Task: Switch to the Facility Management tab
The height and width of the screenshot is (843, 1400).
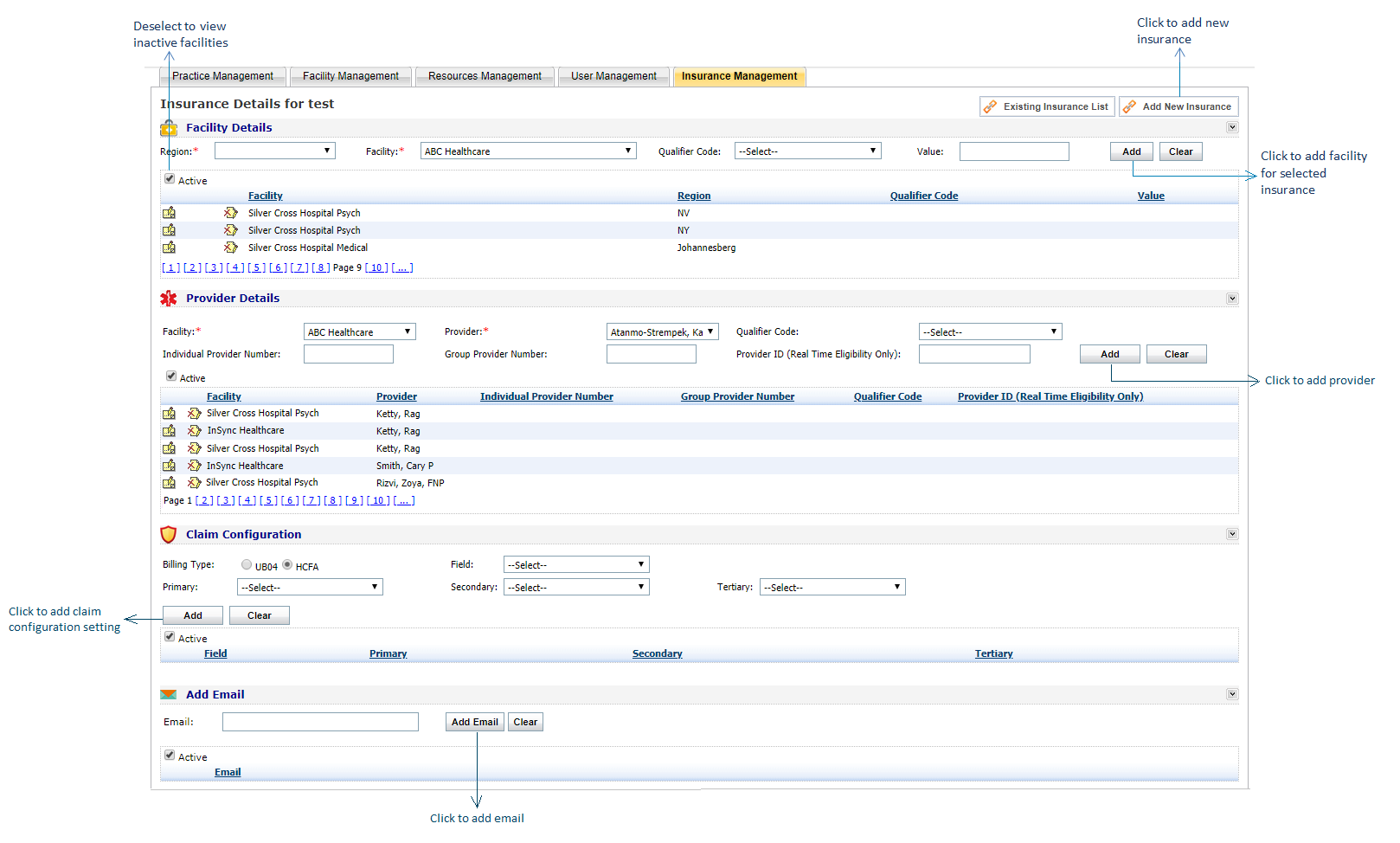Action: [x=350, y=76]
